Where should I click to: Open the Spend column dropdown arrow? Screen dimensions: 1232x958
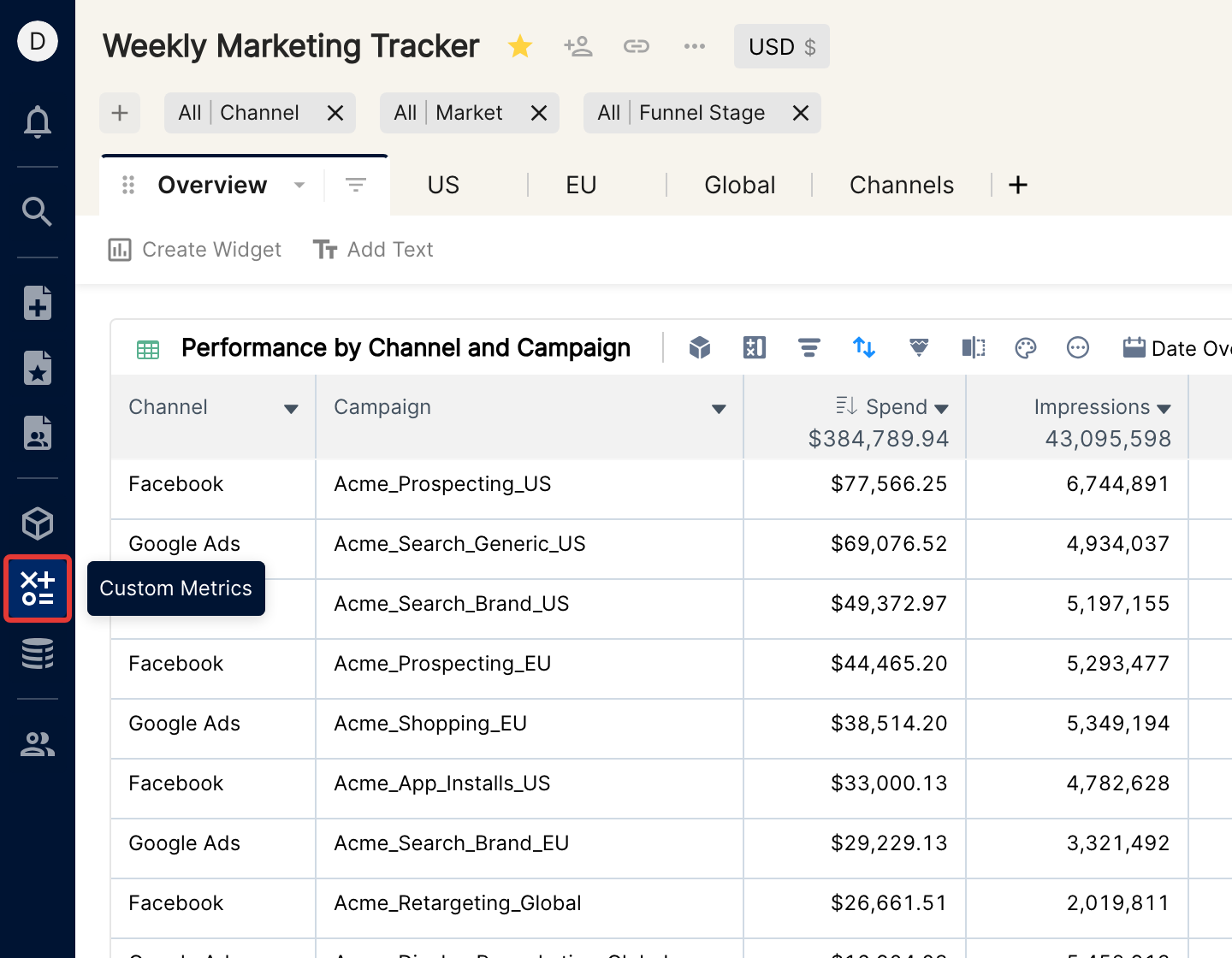pos(941,409)
